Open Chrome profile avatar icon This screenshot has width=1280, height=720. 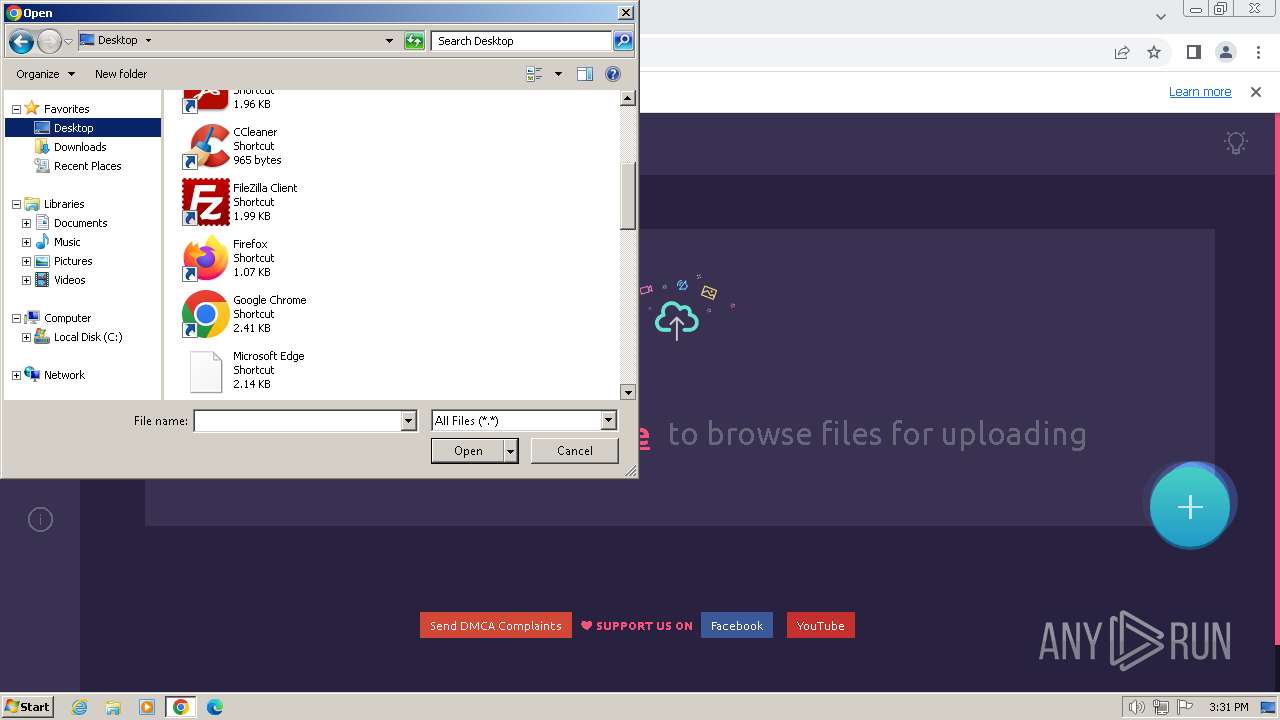(1226, 52)
